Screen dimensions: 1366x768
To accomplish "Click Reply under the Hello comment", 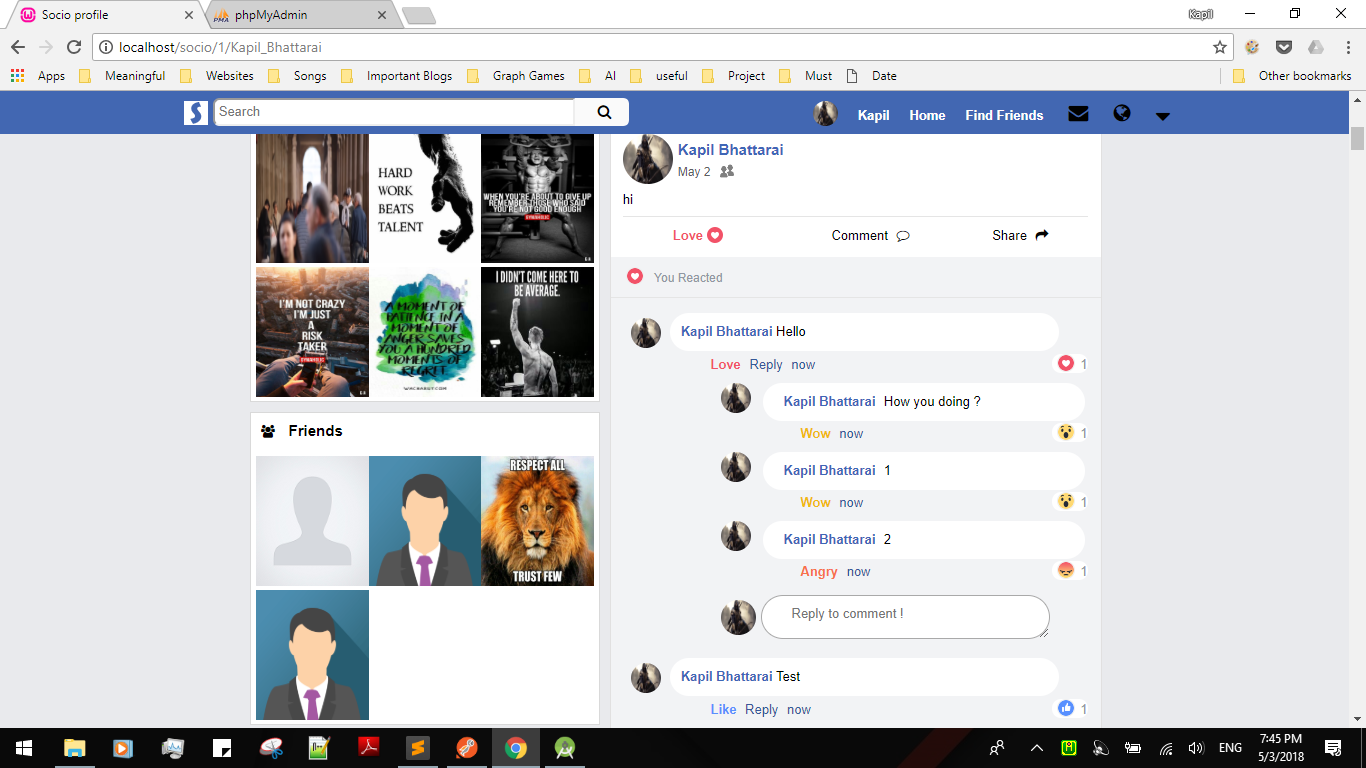I will click(765, 364).
